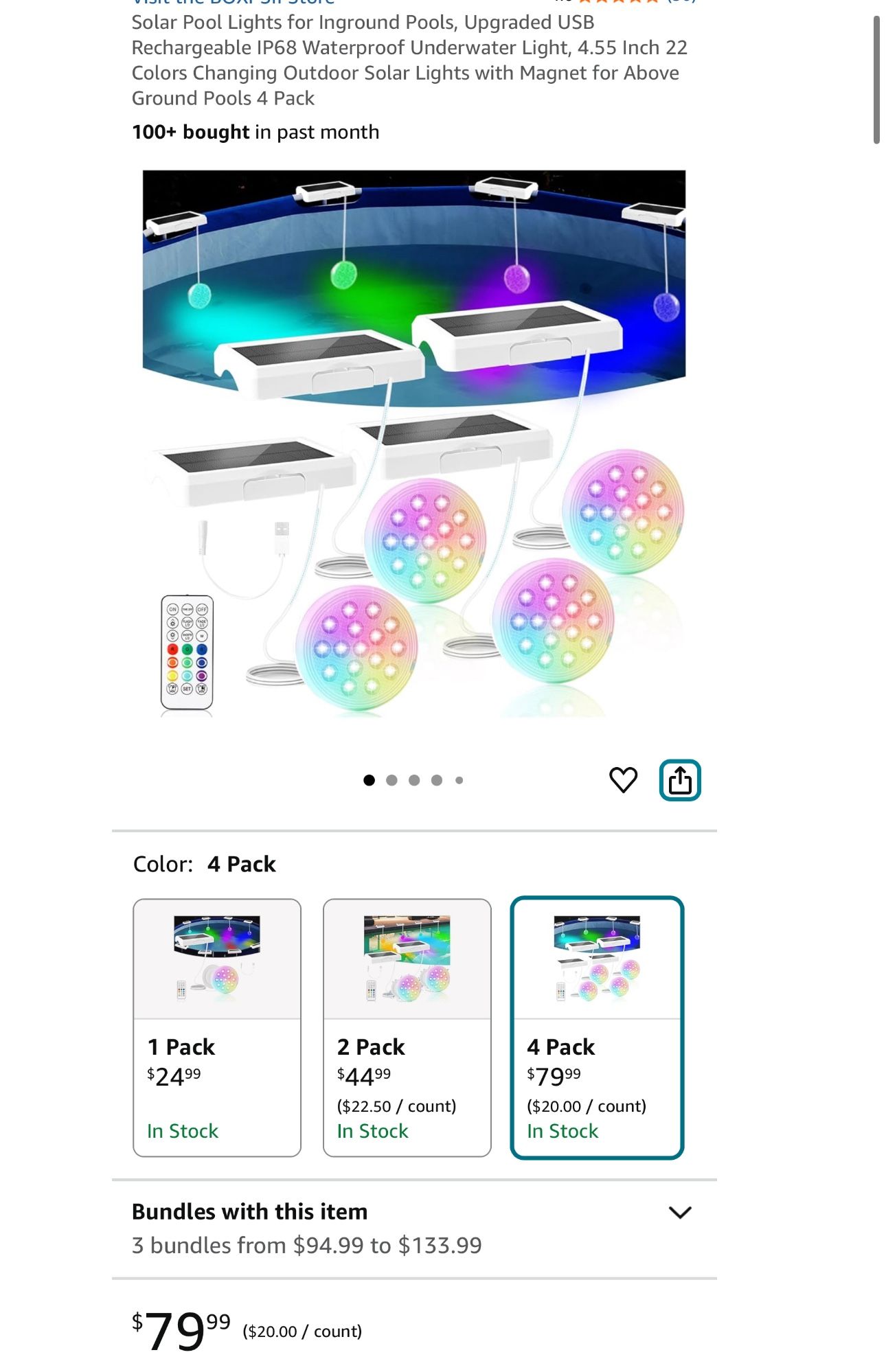The image size is (886, 1372).
Task: Click the 1 Pack thumbnail image
Action: pyautogui.click(x=217, y=959)
